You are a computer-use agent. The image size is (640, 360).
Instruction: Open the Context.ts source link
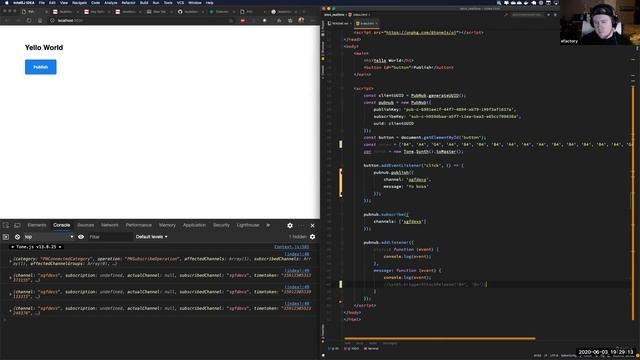coord(291,247)
